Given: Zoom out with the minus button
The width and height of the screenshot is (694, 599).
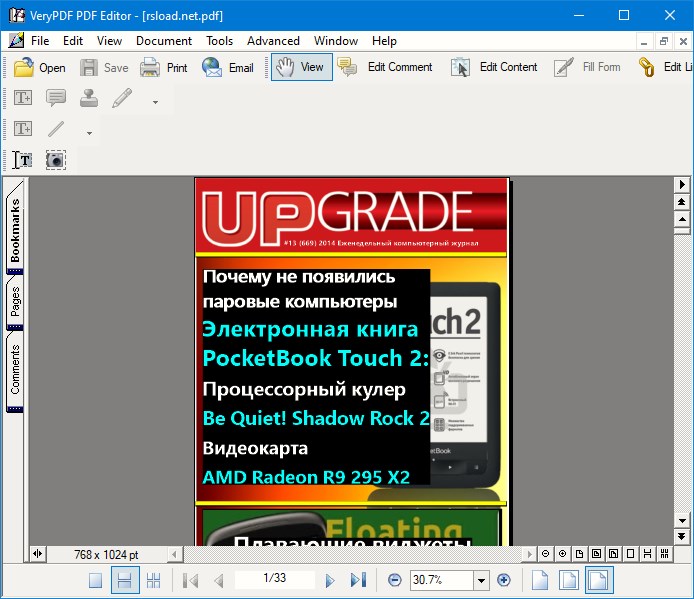Looking at the screenshot, I should (x=394, y=580).
